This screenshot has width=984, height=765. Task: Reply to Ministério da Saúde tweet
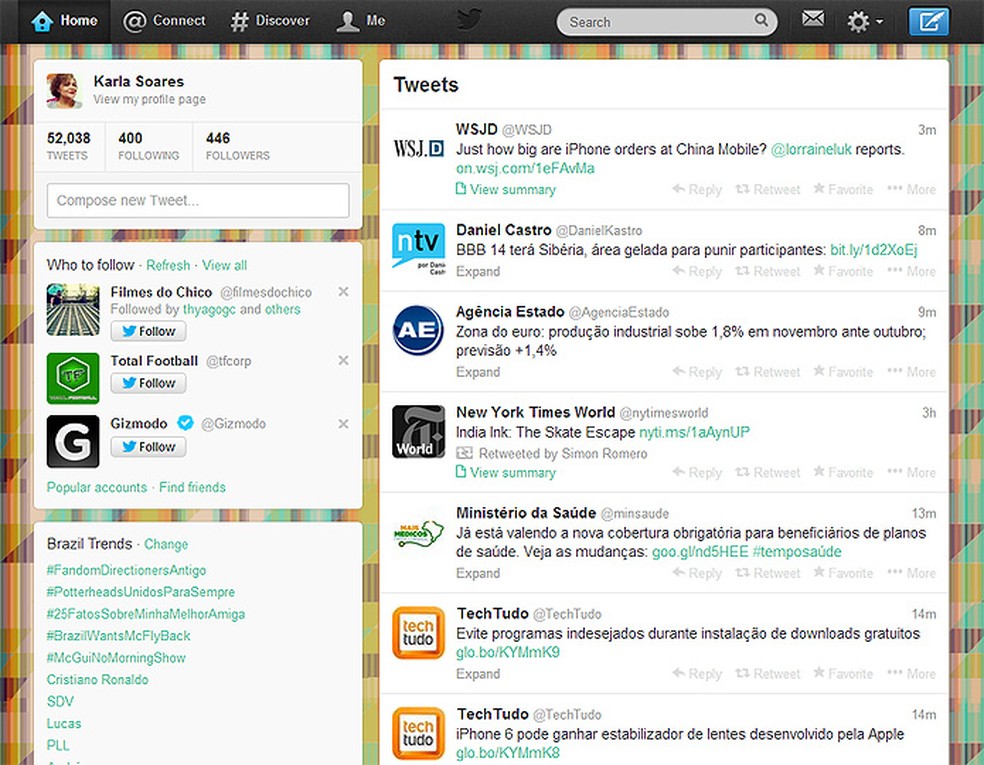coord(697,574)
